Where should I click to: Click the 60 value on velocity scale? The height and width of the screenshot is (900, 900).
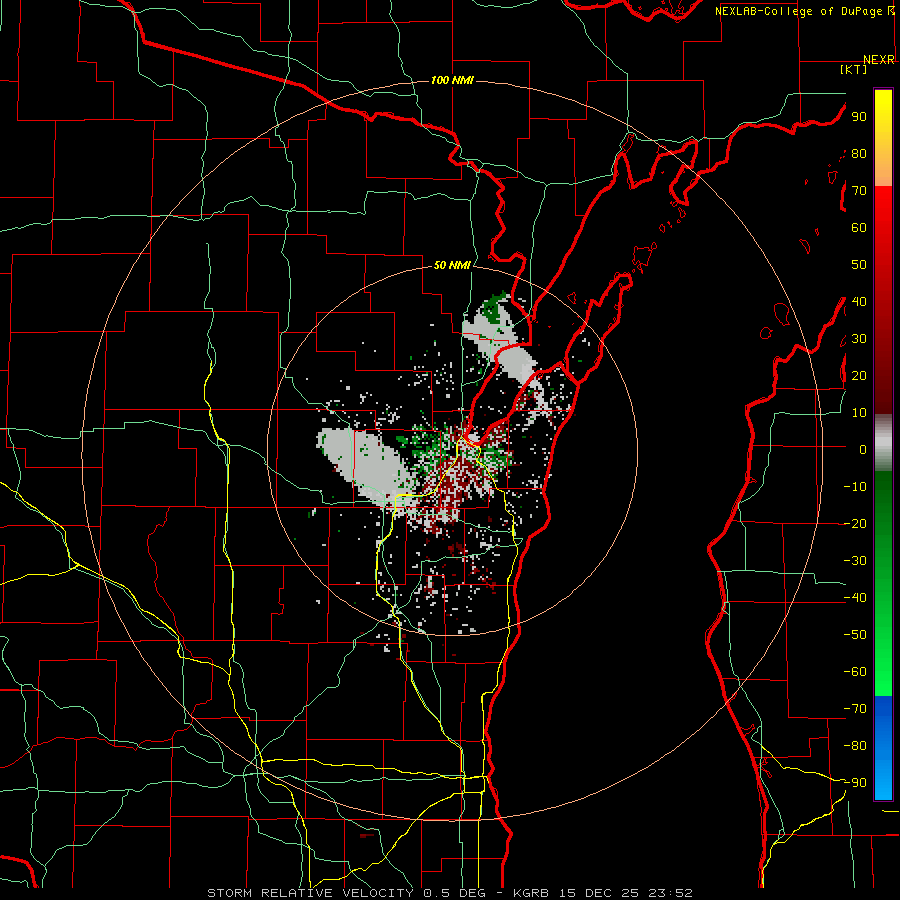click(x=859, y=228)
